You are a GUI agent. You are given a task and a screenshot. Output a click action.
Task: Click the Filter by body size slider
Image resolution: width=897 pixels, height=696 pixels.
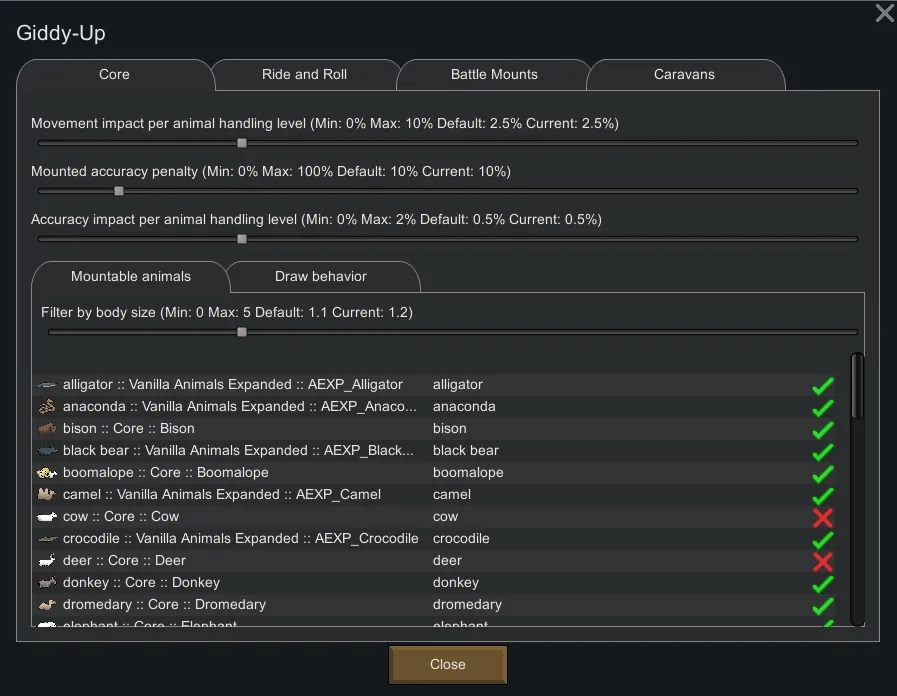tap(241, 332)
